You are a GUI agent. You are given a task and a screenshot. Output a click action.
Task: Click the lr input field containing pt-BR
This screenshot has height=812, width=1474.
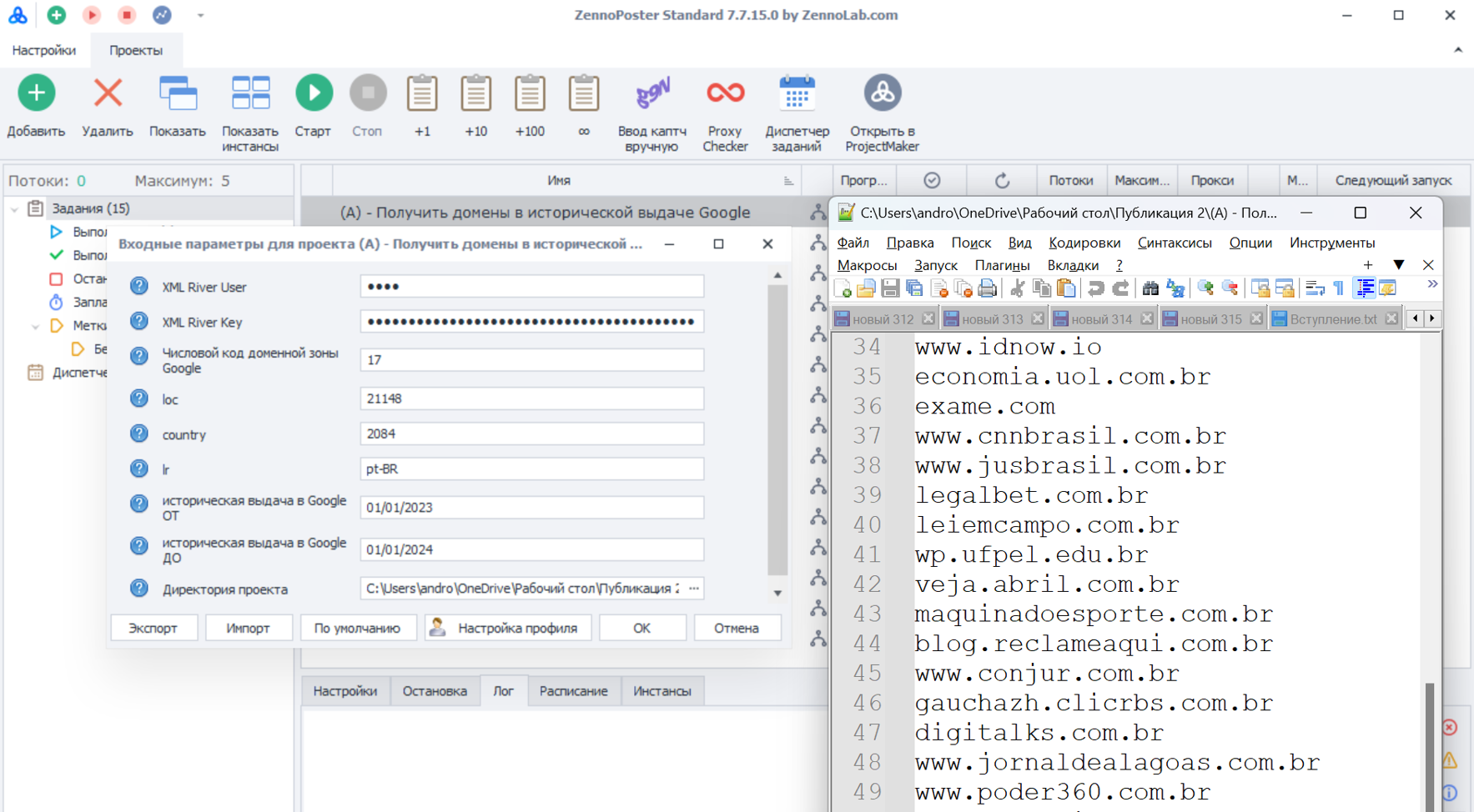click(x=532, y=469)
